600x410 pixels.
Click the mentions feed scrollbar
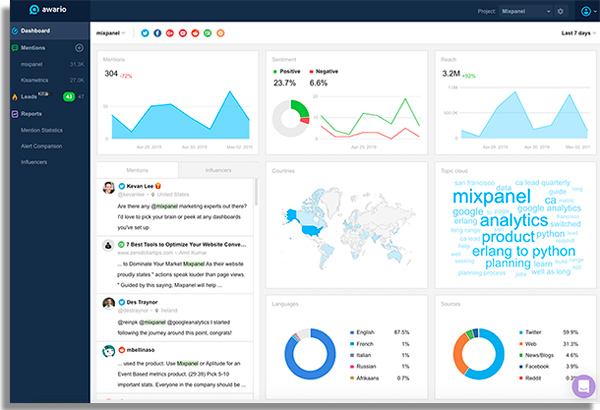pyautogui.click(x=256, y=192)
